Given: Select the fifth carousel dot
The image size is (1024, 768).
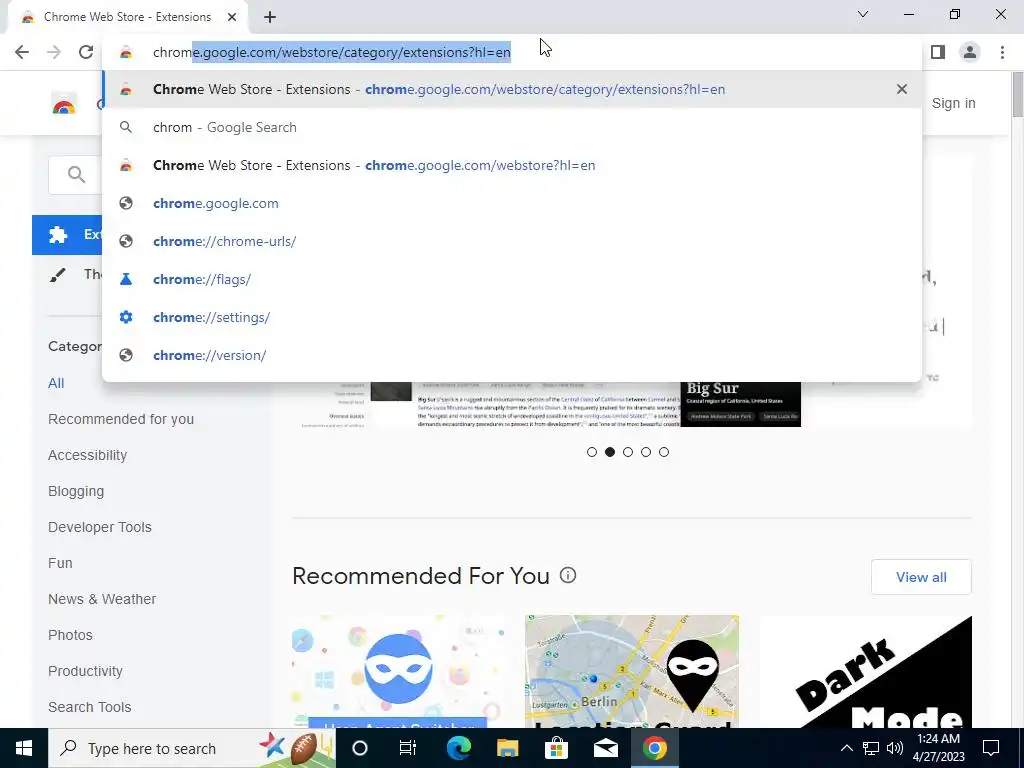Looking at the screenshot, I should pyautogui.click(x=664, y=452).
